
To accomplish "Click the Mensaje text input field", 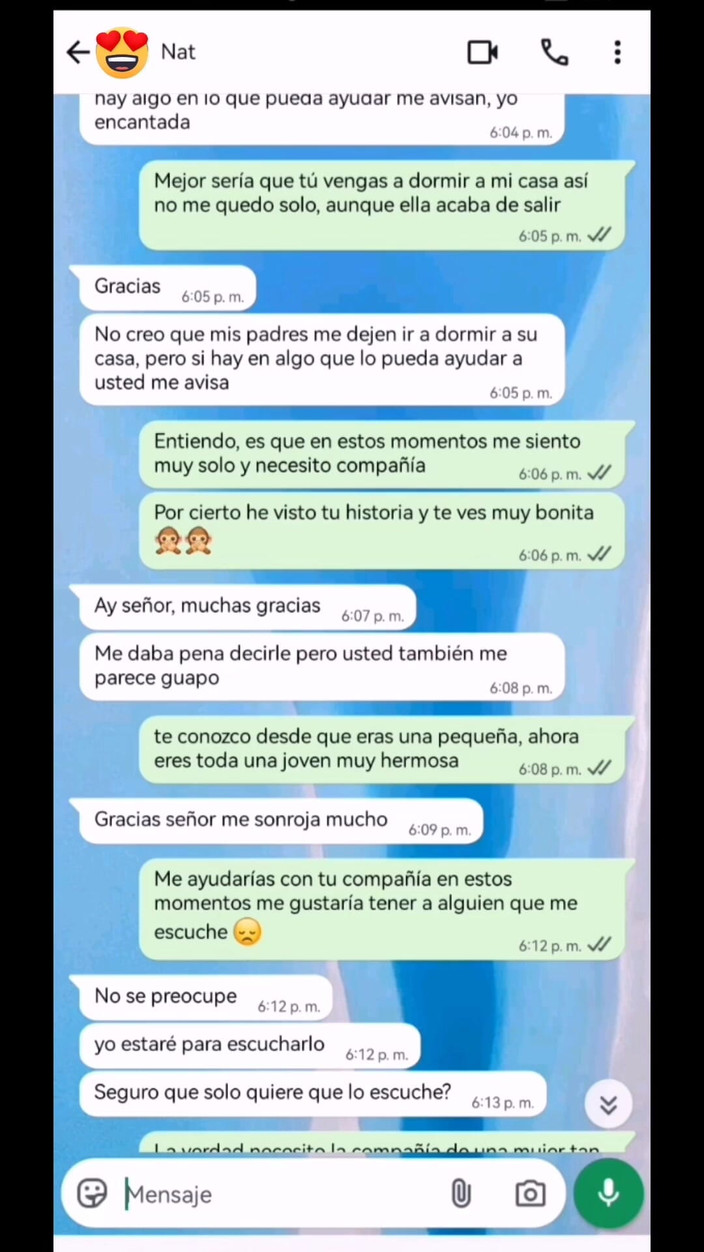I will (x=283, y=1194).
